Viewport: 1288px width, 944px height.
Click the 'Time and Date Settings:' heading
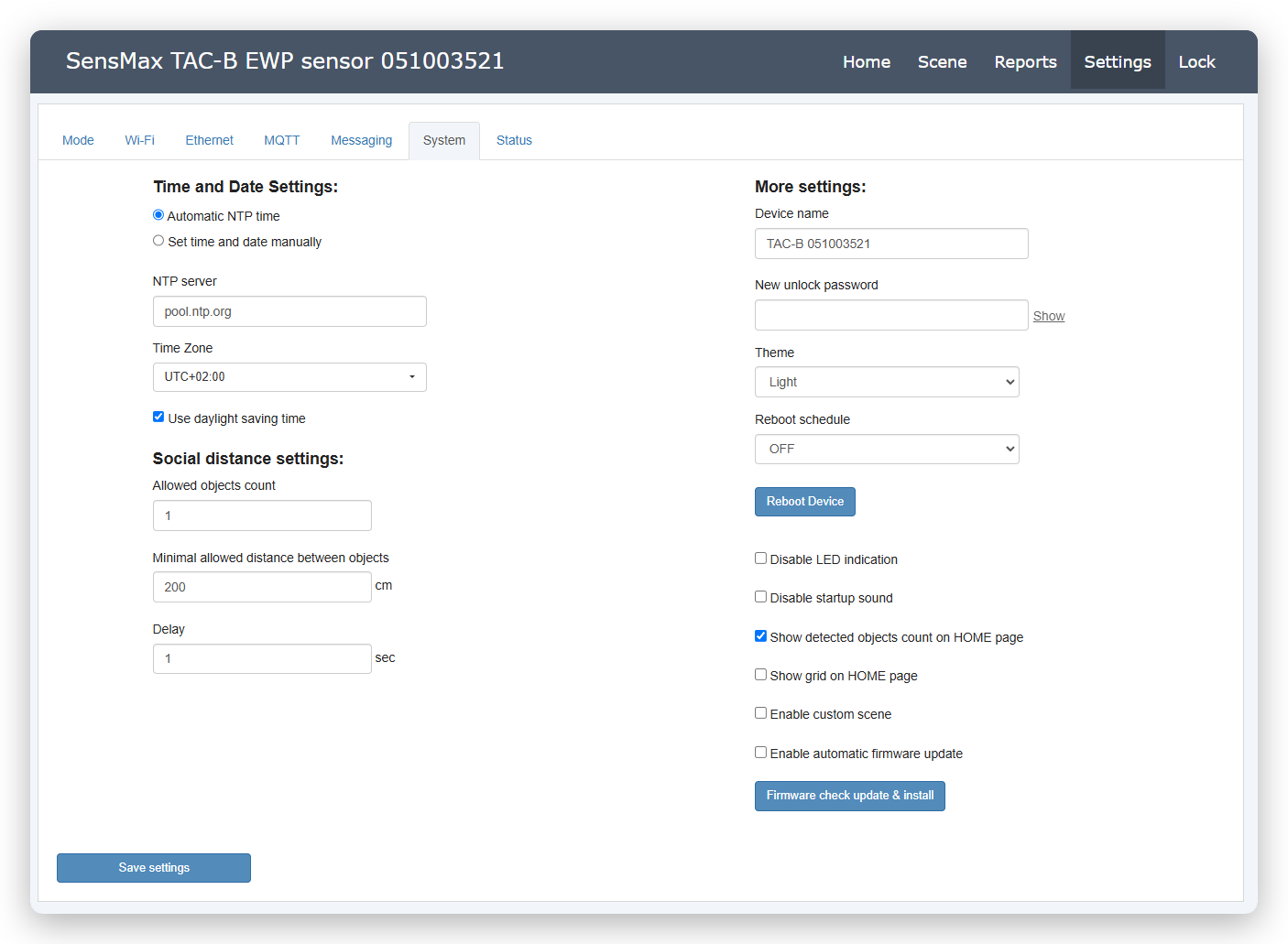tap(246, 187)
